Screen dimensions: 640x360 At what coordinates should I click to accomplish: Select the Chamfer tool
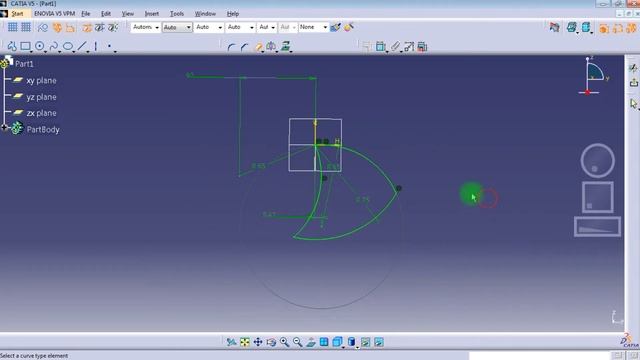pyautogui.click(x=244, y=47)
